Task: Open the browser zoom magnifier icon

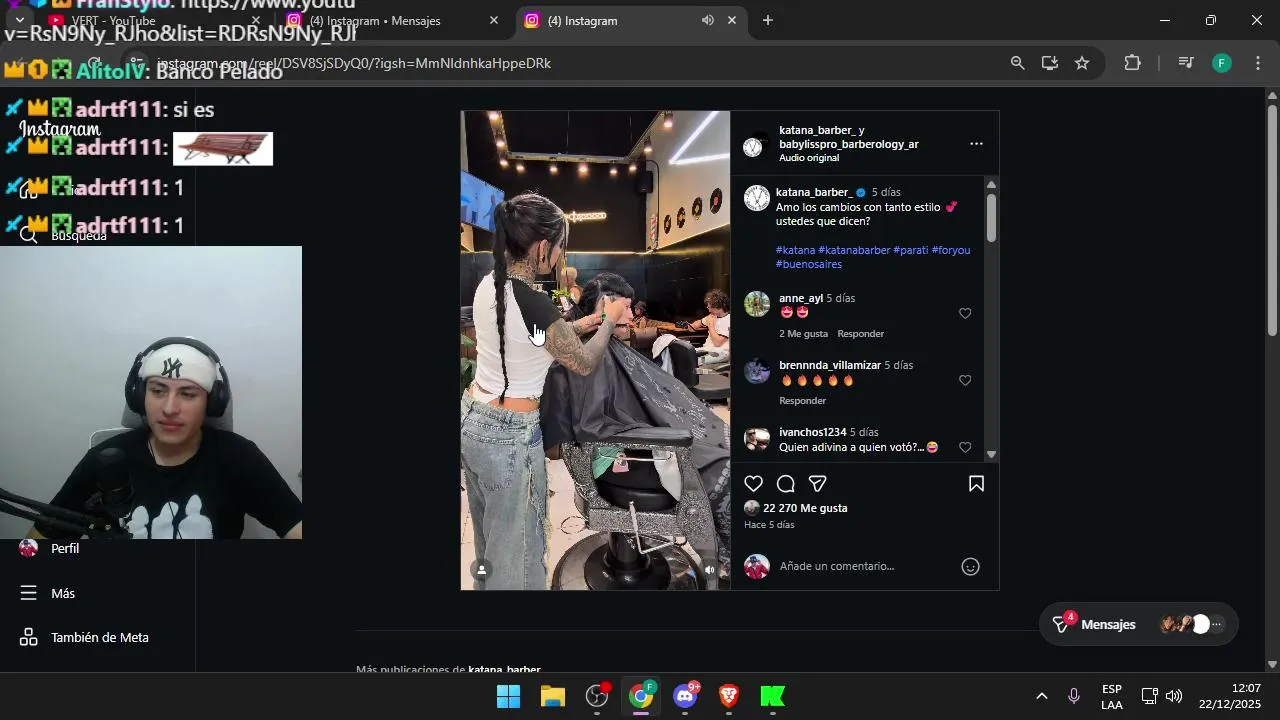Action: (x=1017, y=63)
